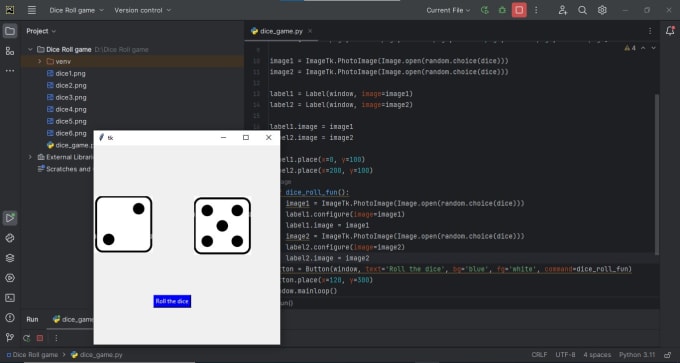
Task: Open Search Everywhere magnifier
Action: (582, 10)
